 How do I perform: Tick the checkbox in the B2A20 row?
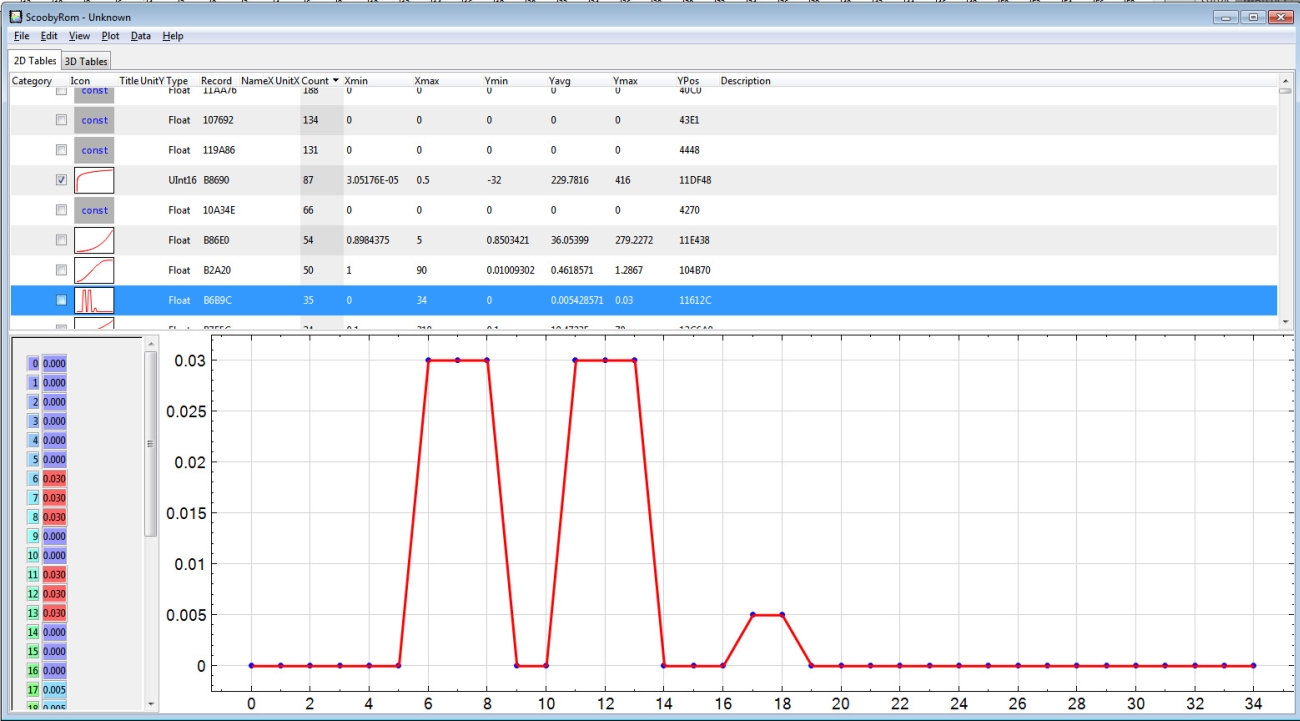[61, 270]
